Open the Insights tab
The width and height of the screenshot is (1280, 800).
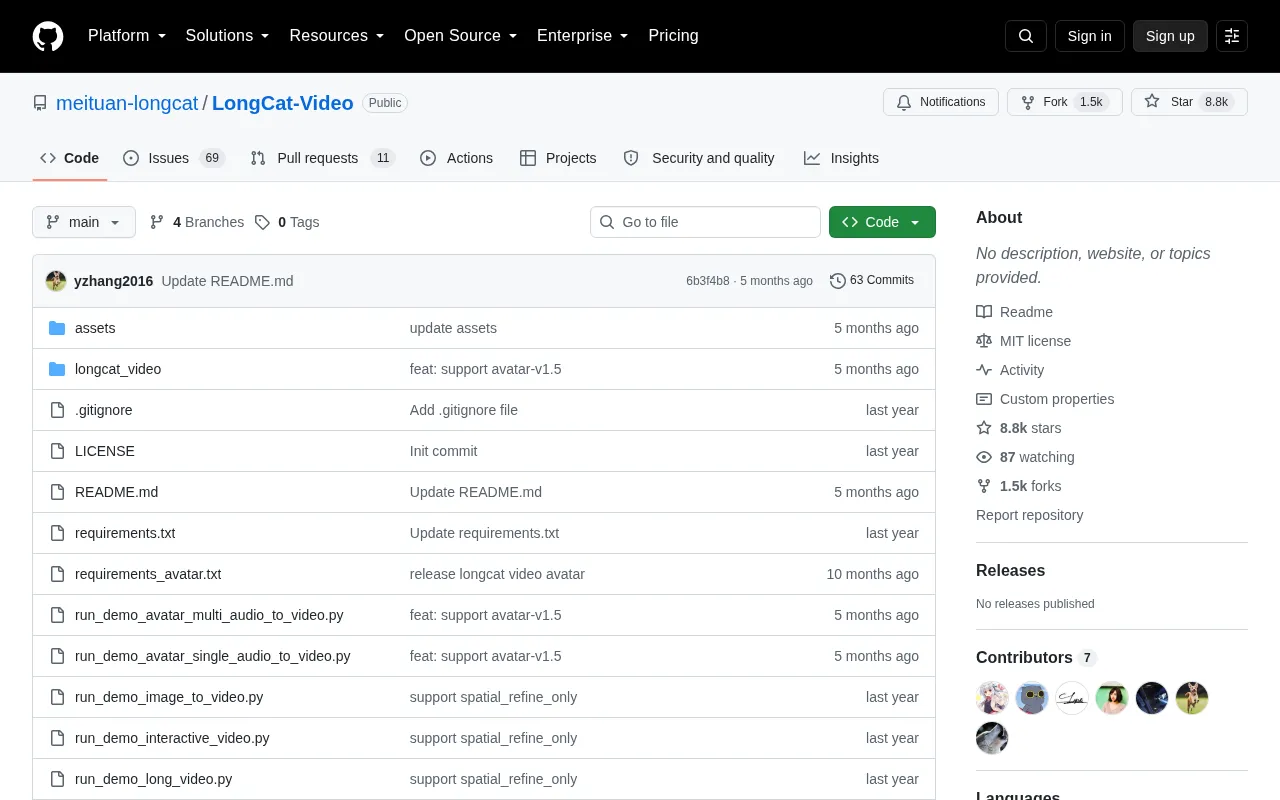tap(841, 158)
